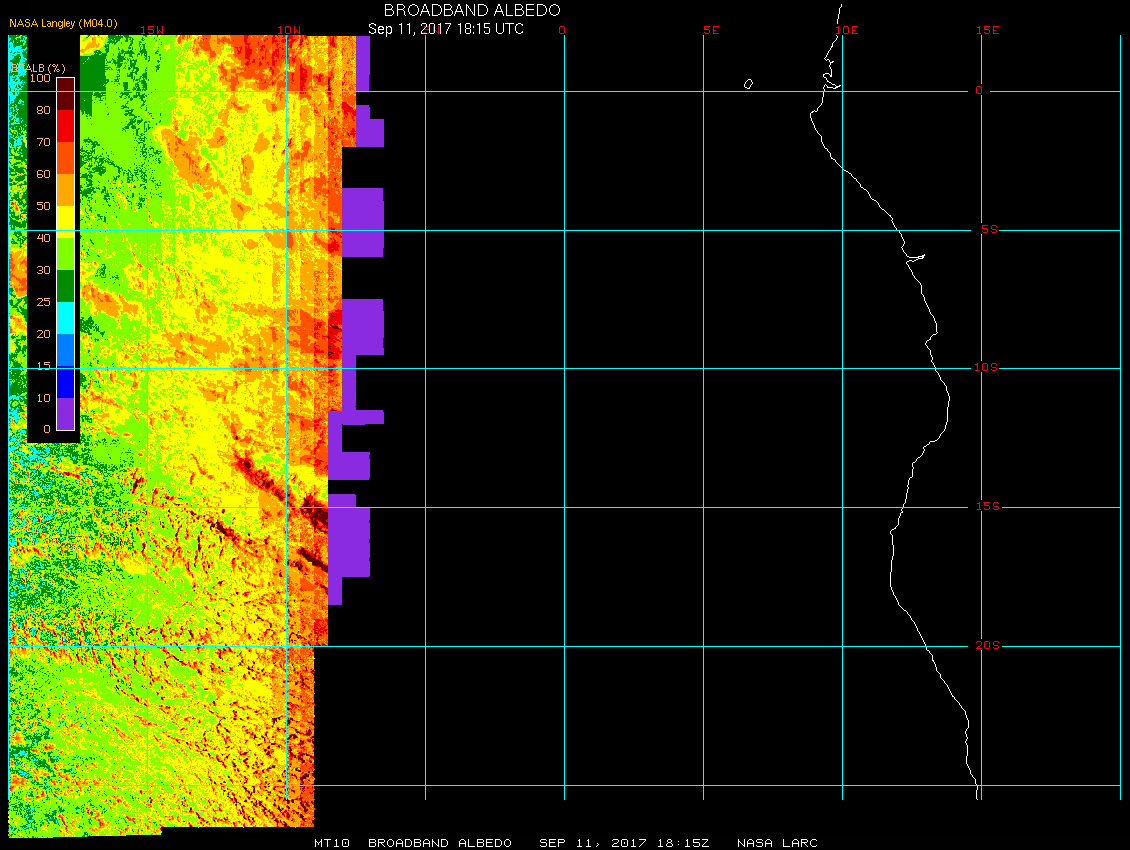Select the red 70–80% legend swatch
This screenshot has height=850, width=1130.
65,125
